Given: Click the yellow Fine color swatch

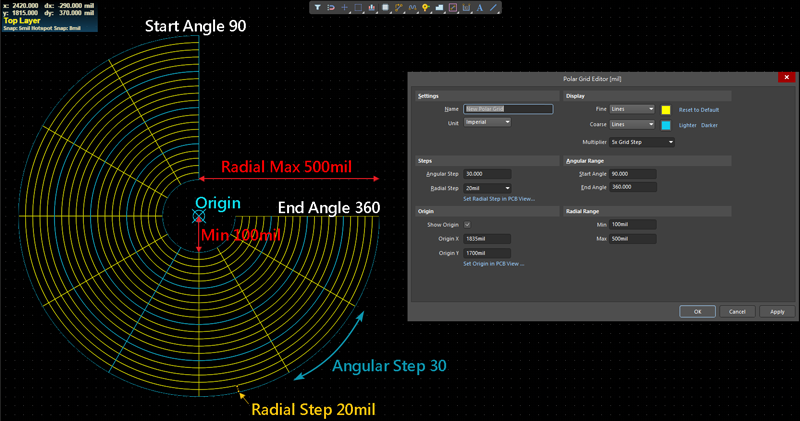Looking at the screenshot, I should [666, 109].
